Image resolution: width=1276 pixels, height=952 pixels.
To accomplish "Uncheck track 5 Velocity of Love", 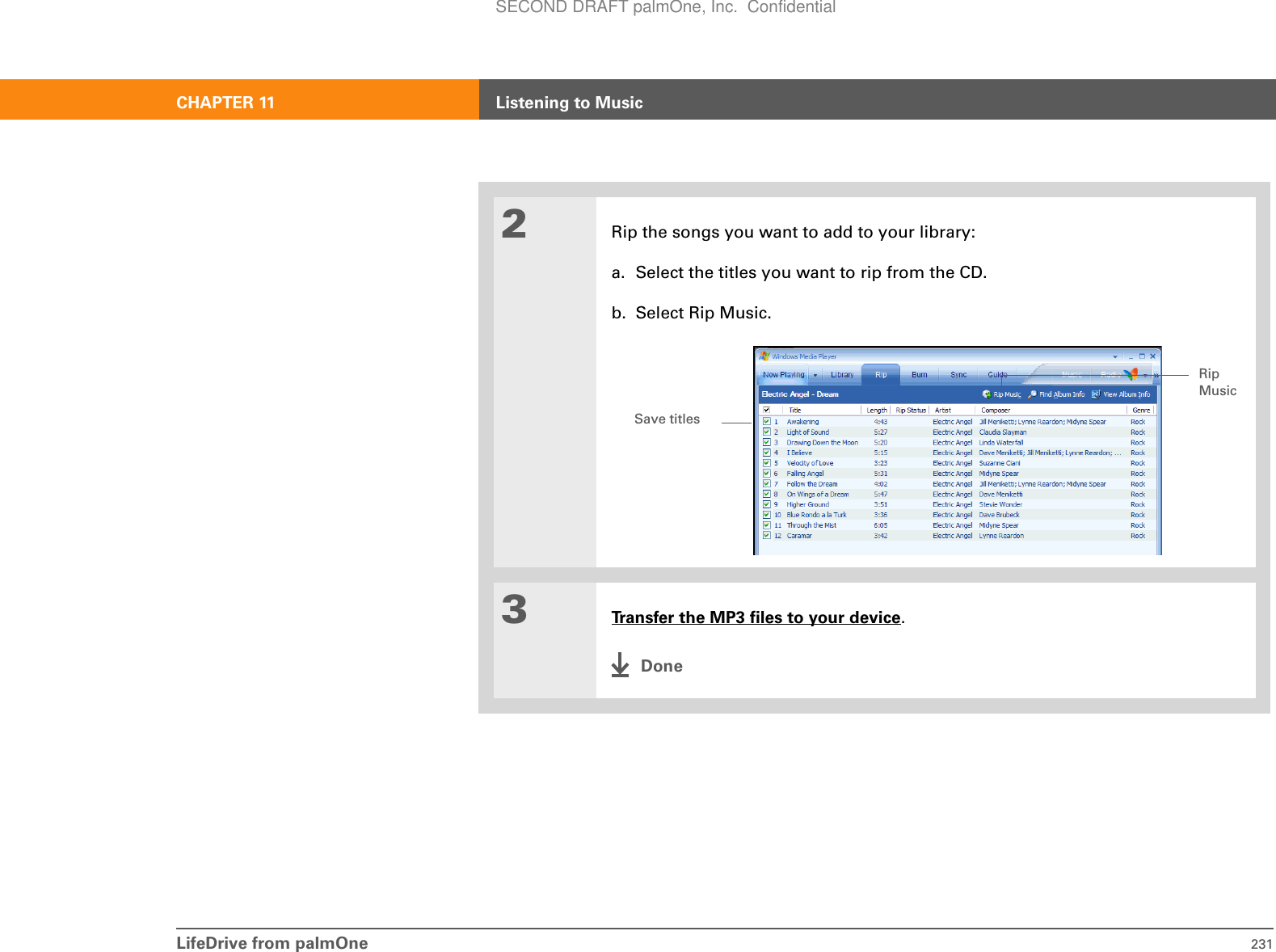I will [x=767, y=463].
